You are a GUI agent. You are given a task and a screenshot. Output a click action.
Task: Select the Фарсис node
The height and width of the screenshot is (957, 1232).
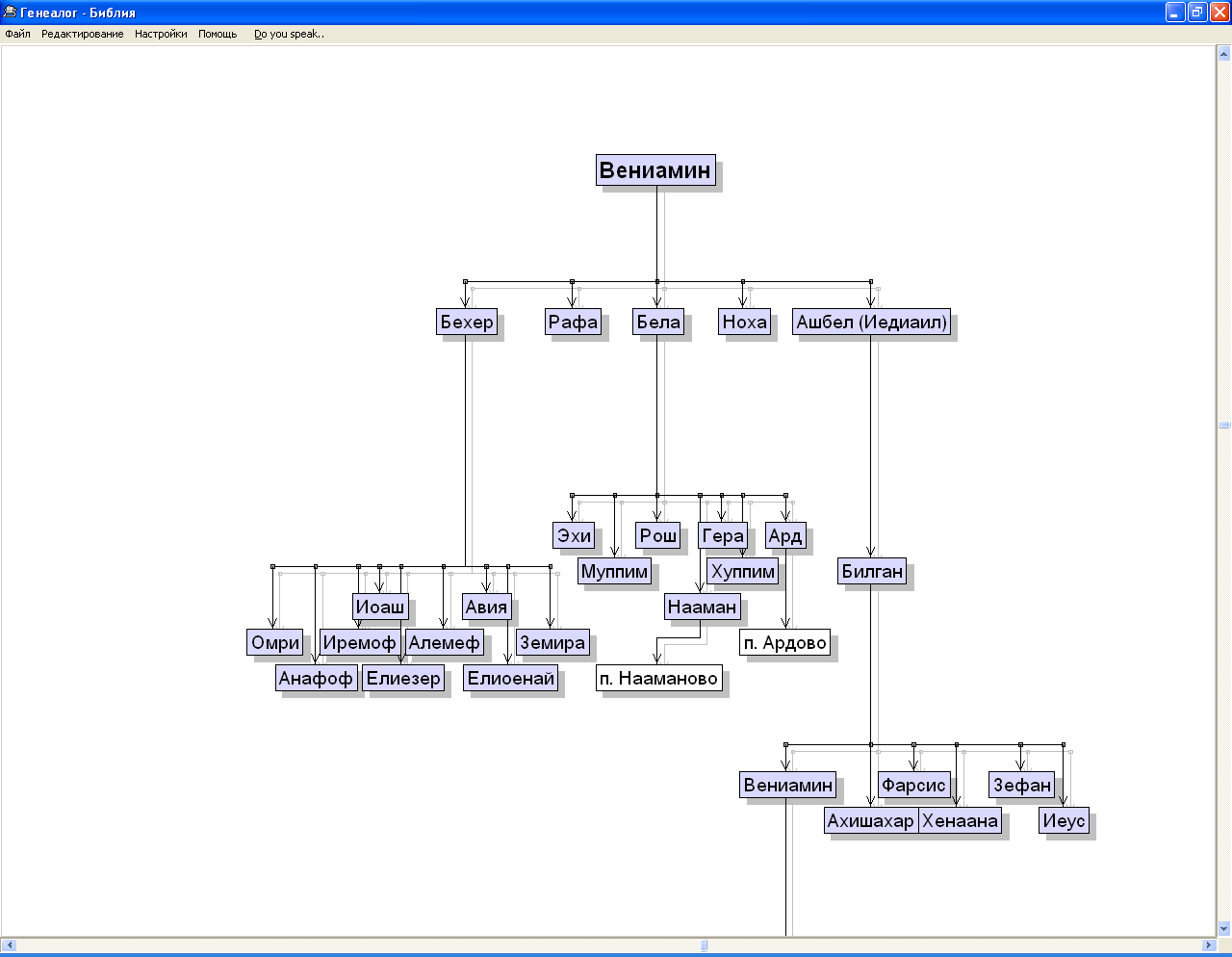point(913,785)
